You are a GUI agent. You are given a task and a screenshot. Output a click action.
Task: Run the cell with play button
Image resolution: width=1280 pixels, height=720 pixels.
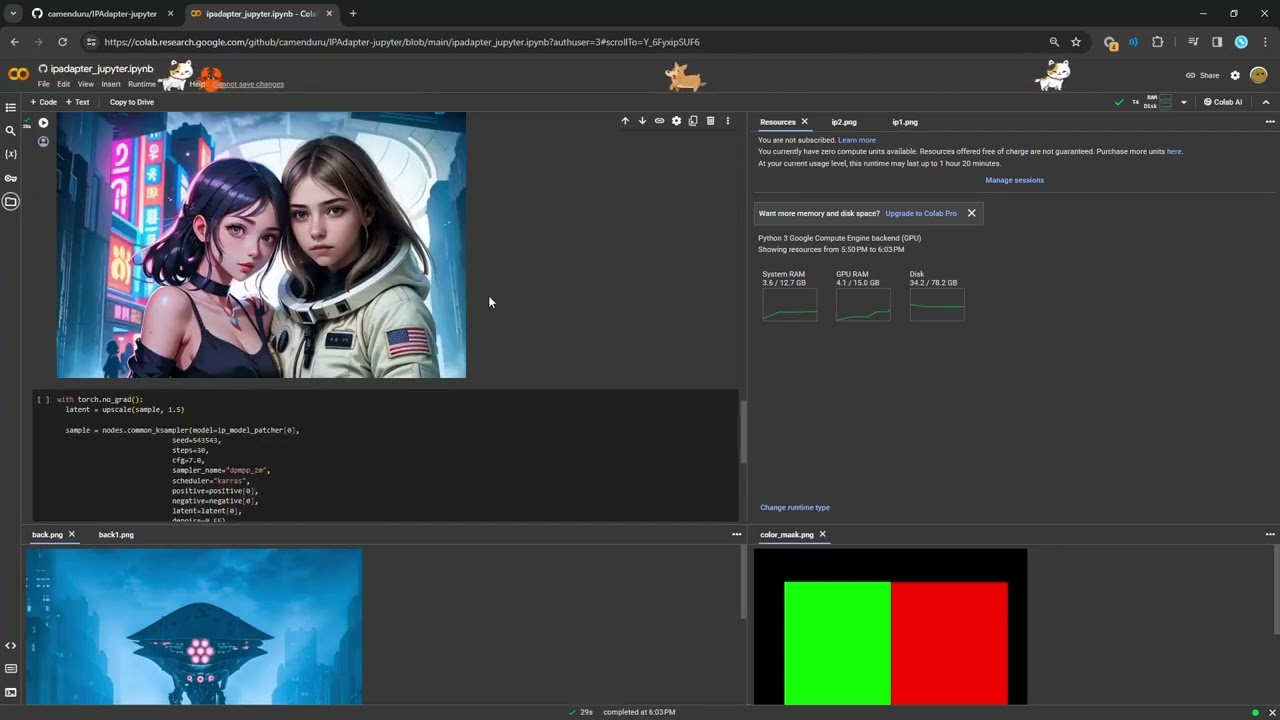click(43, 123)
